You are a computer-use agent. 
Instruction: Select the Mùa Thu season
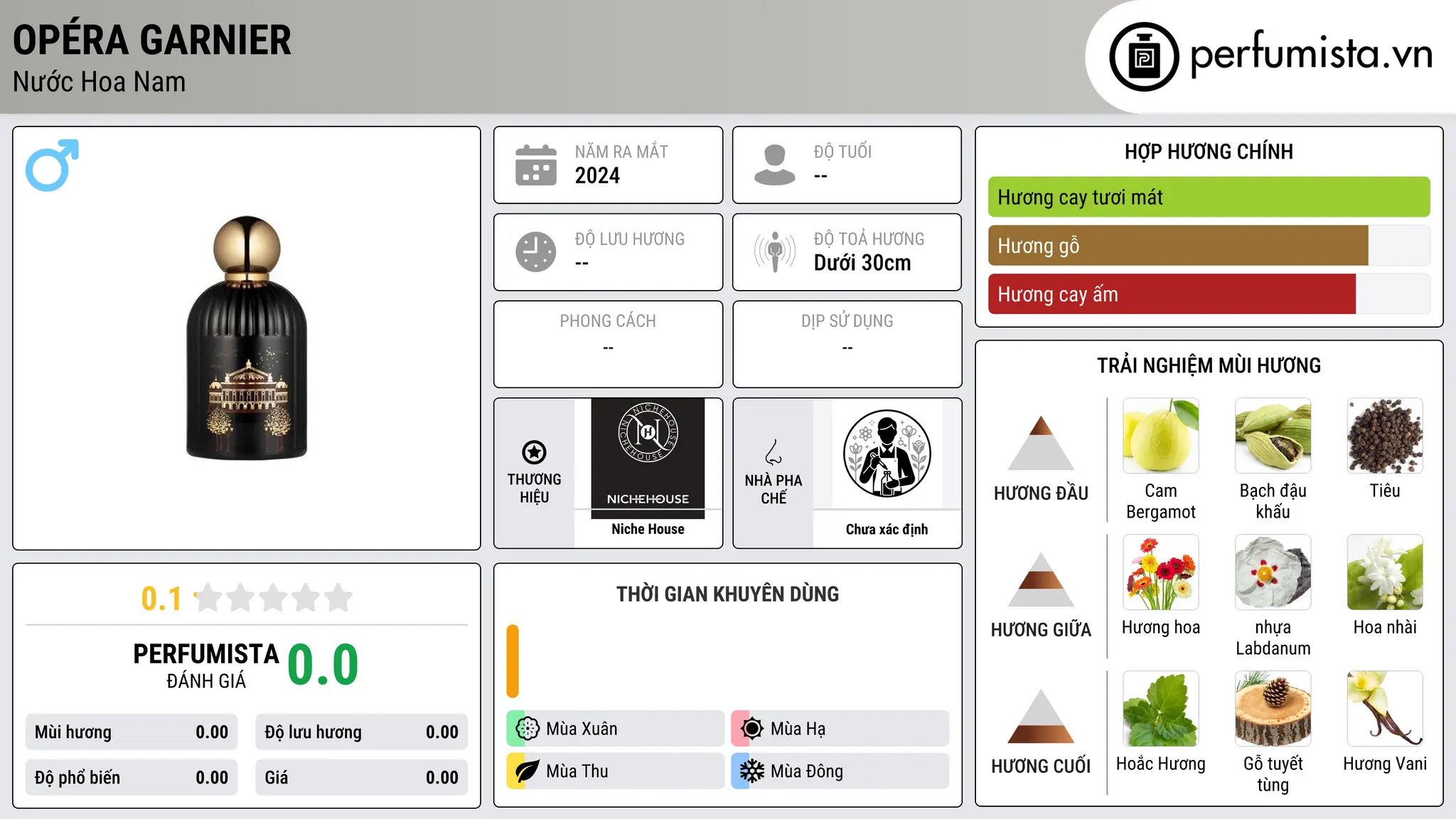click(x=615, y=771)
